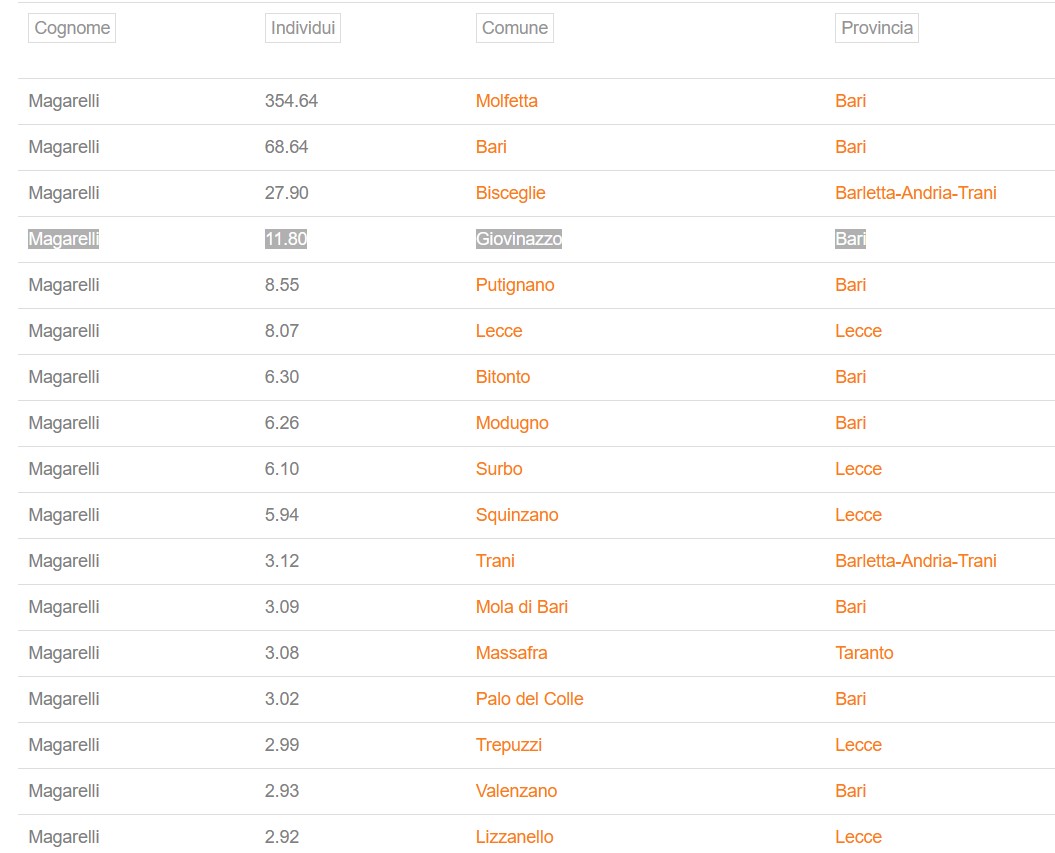Open the Putignano comune link
The image size is (1055, 853).
(x=515, y=285)
